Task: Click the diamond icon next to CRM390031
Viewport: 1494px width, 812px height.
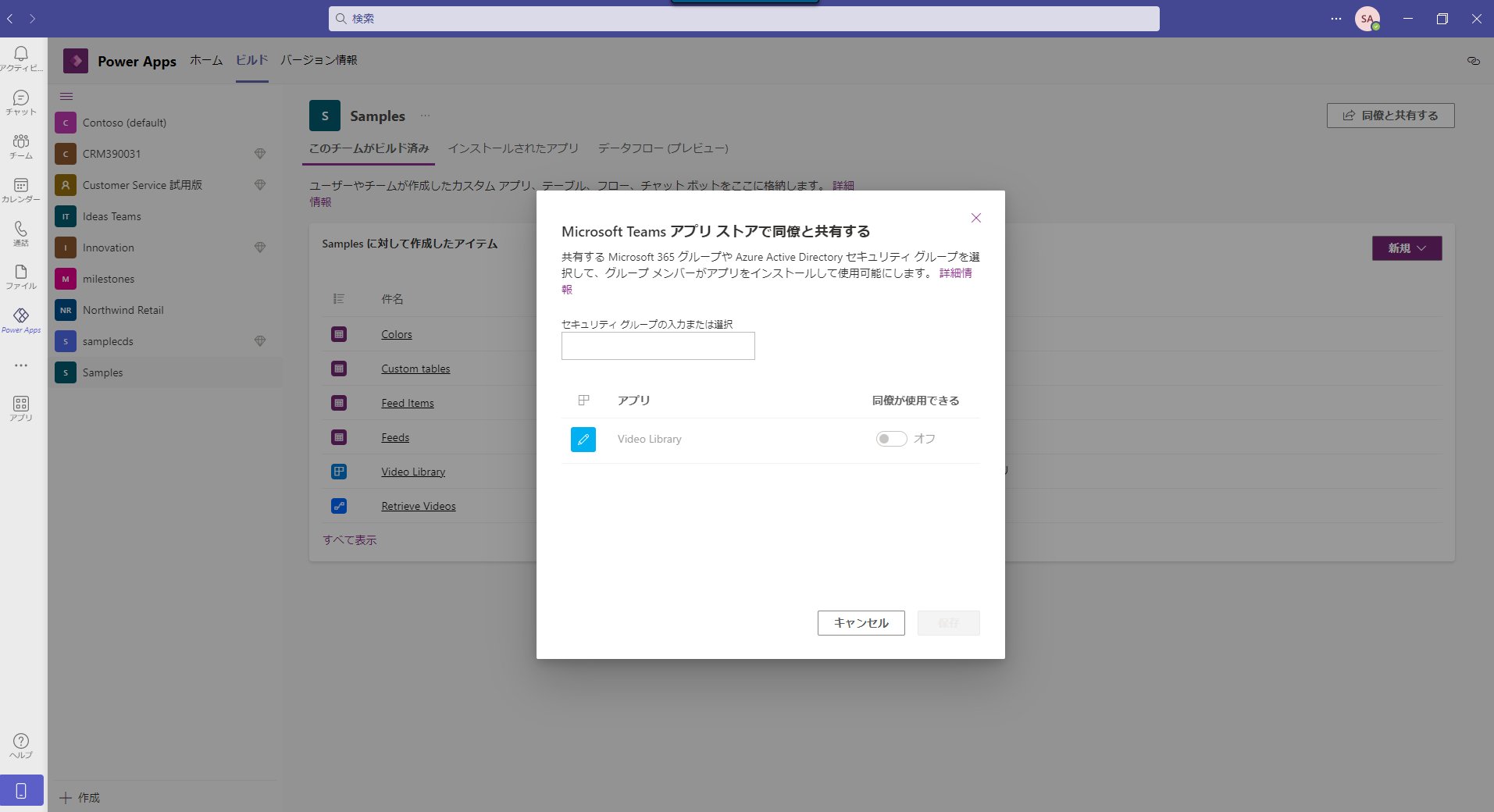Action: 260,154
